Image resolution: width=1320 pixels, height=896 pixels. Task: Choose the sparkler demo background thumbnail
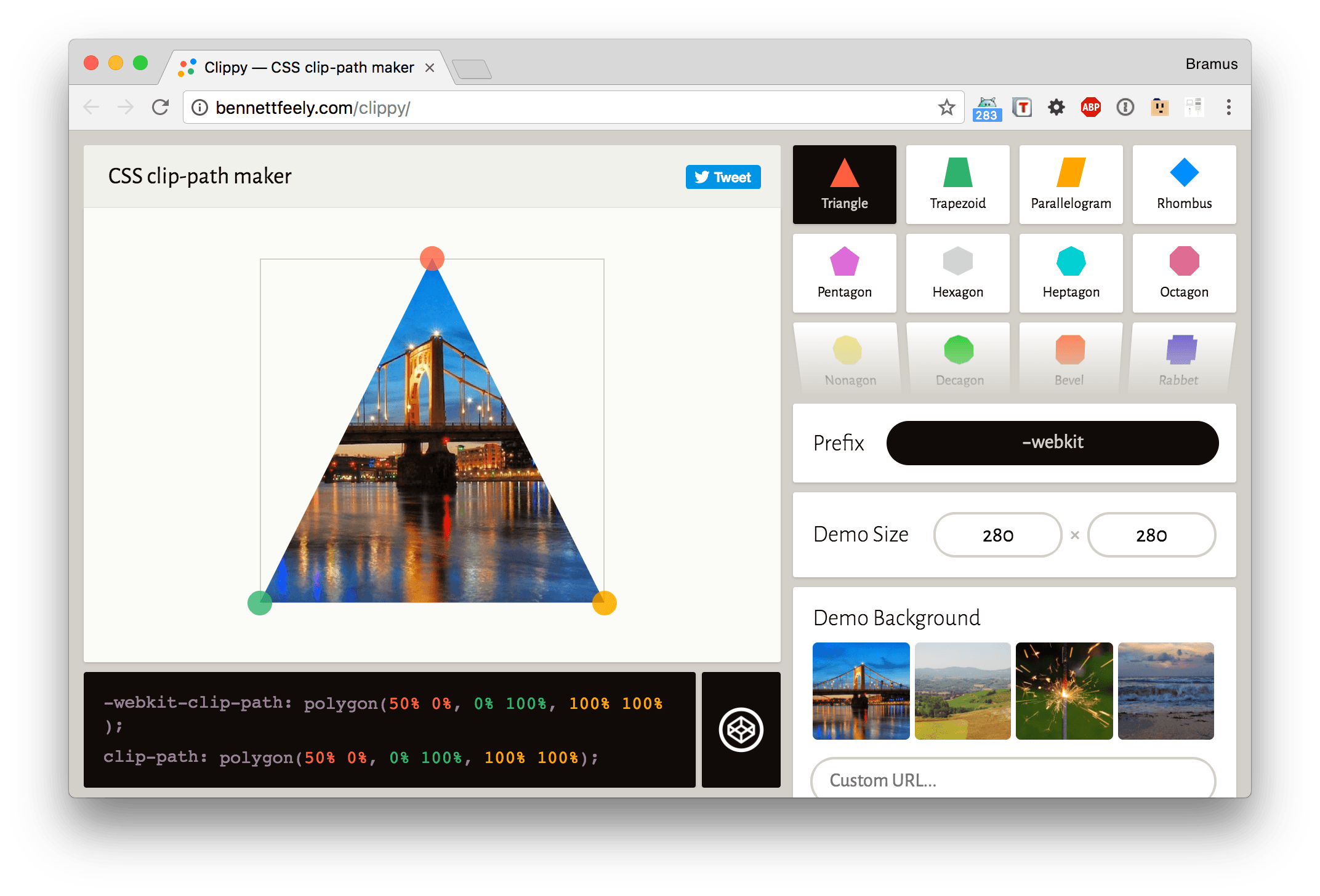pos(1064,690)
